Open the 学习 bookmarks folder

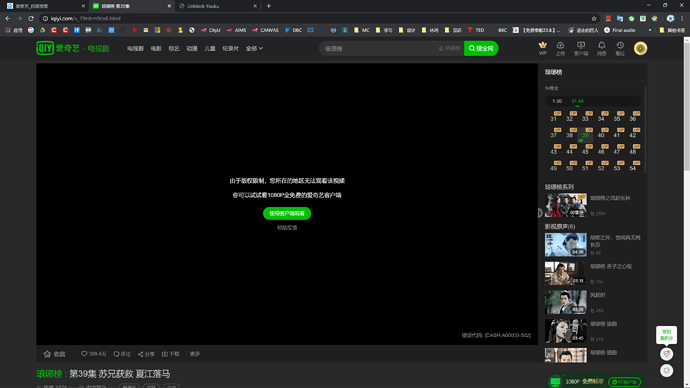pyautogui.click(x=384, y=30)
